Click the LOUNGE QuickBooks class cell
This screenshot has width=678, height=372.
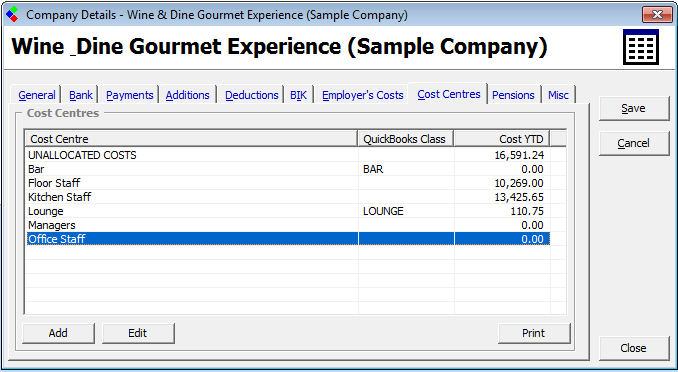383,211
